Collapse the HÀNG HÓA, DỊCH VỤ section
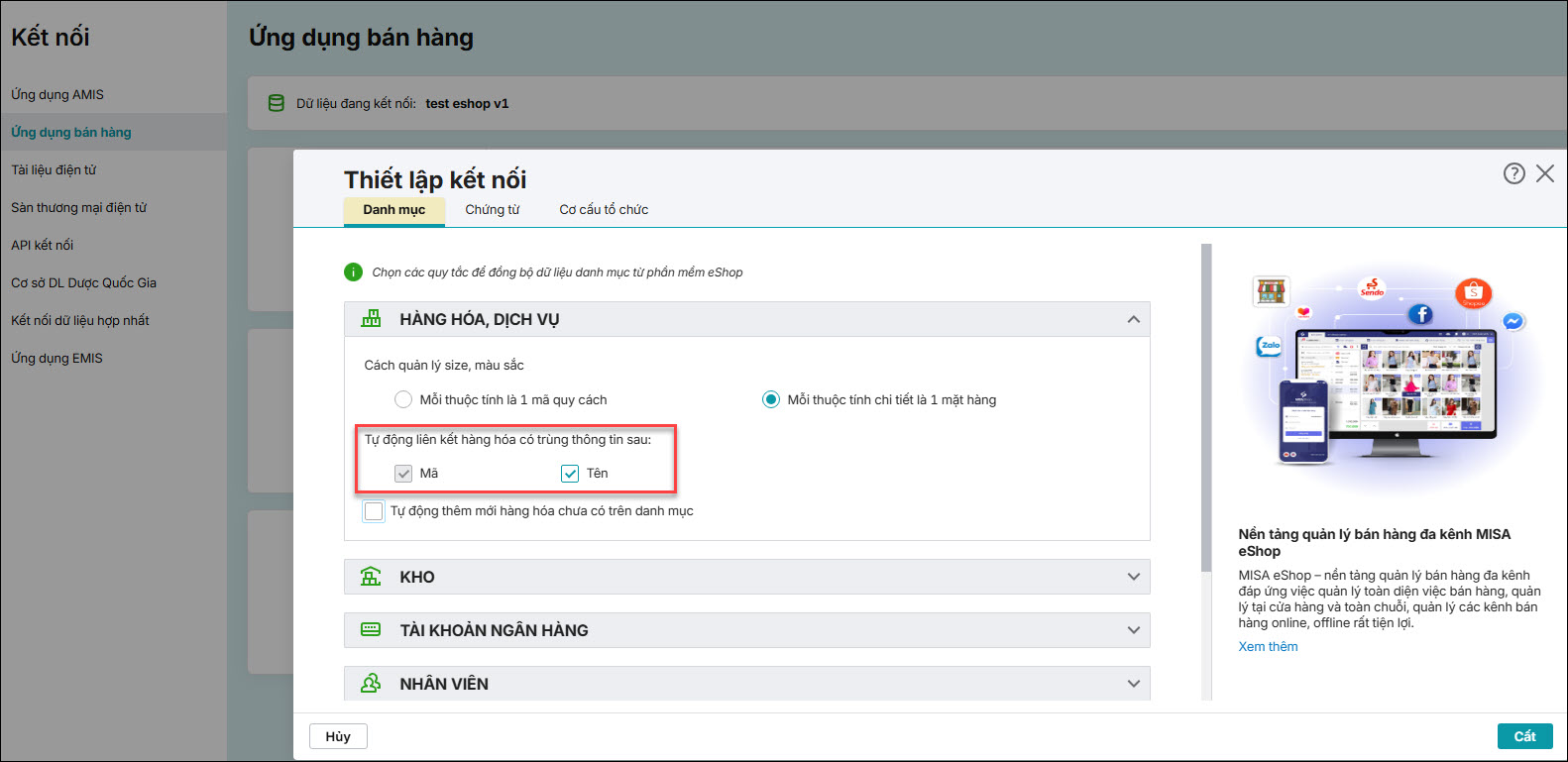Image resolution: width=1568 pixels, height=762 pixels. (x=1134, y=319)
